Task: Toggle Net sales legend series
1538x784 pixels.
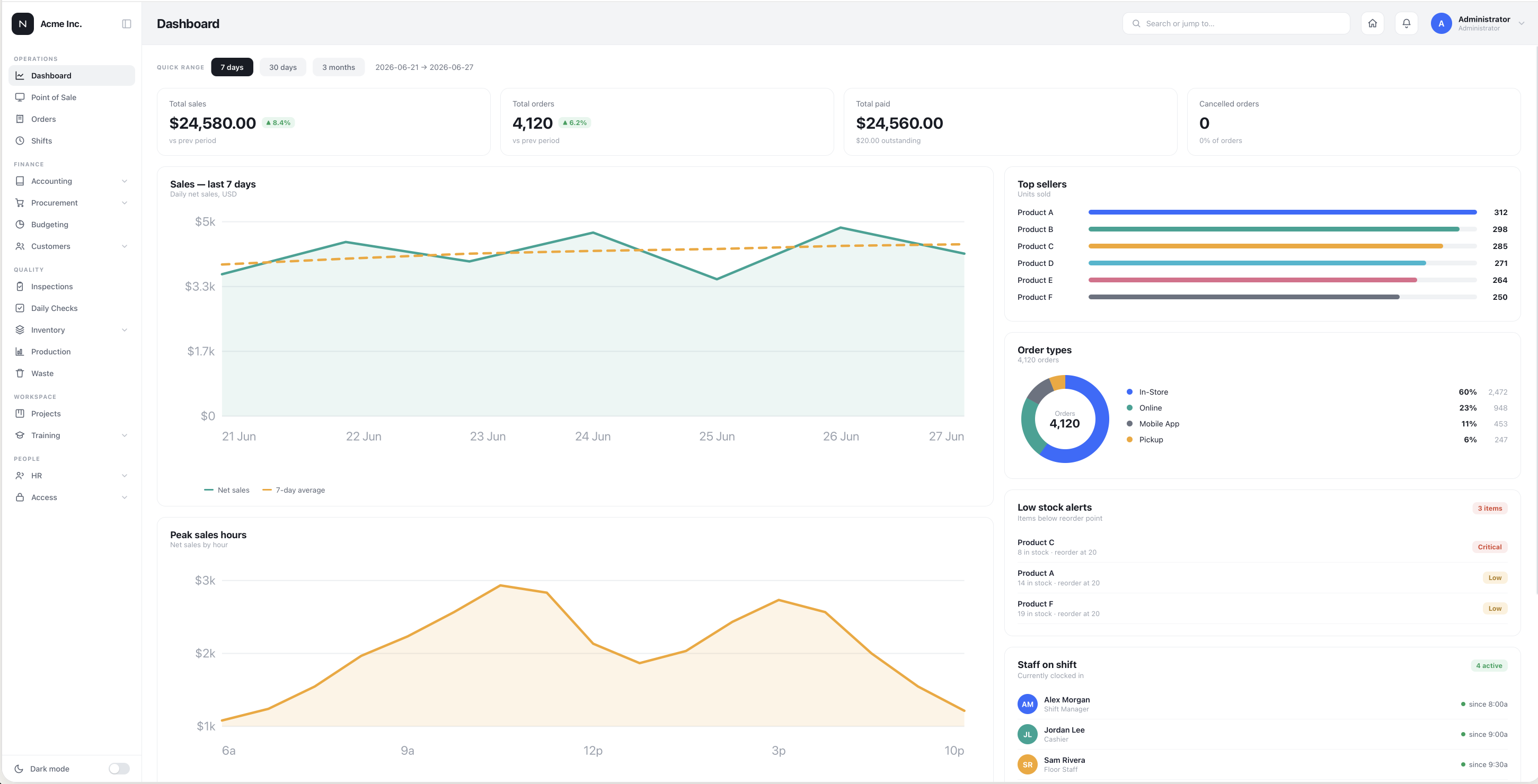Action: (227, 491)
